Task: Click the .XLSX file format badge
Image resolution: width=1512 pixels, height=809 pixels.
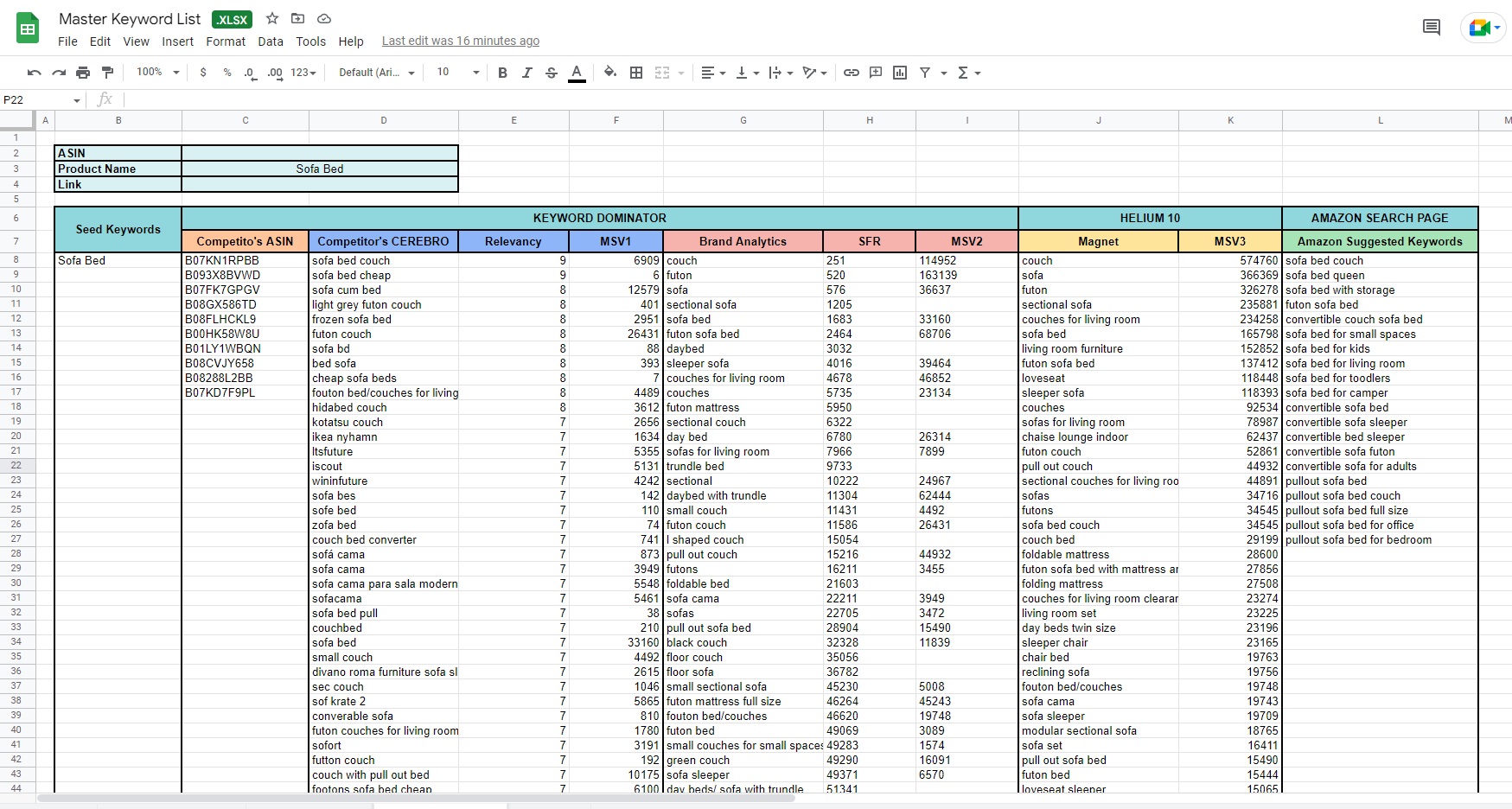Action: [x=232, y=19]
